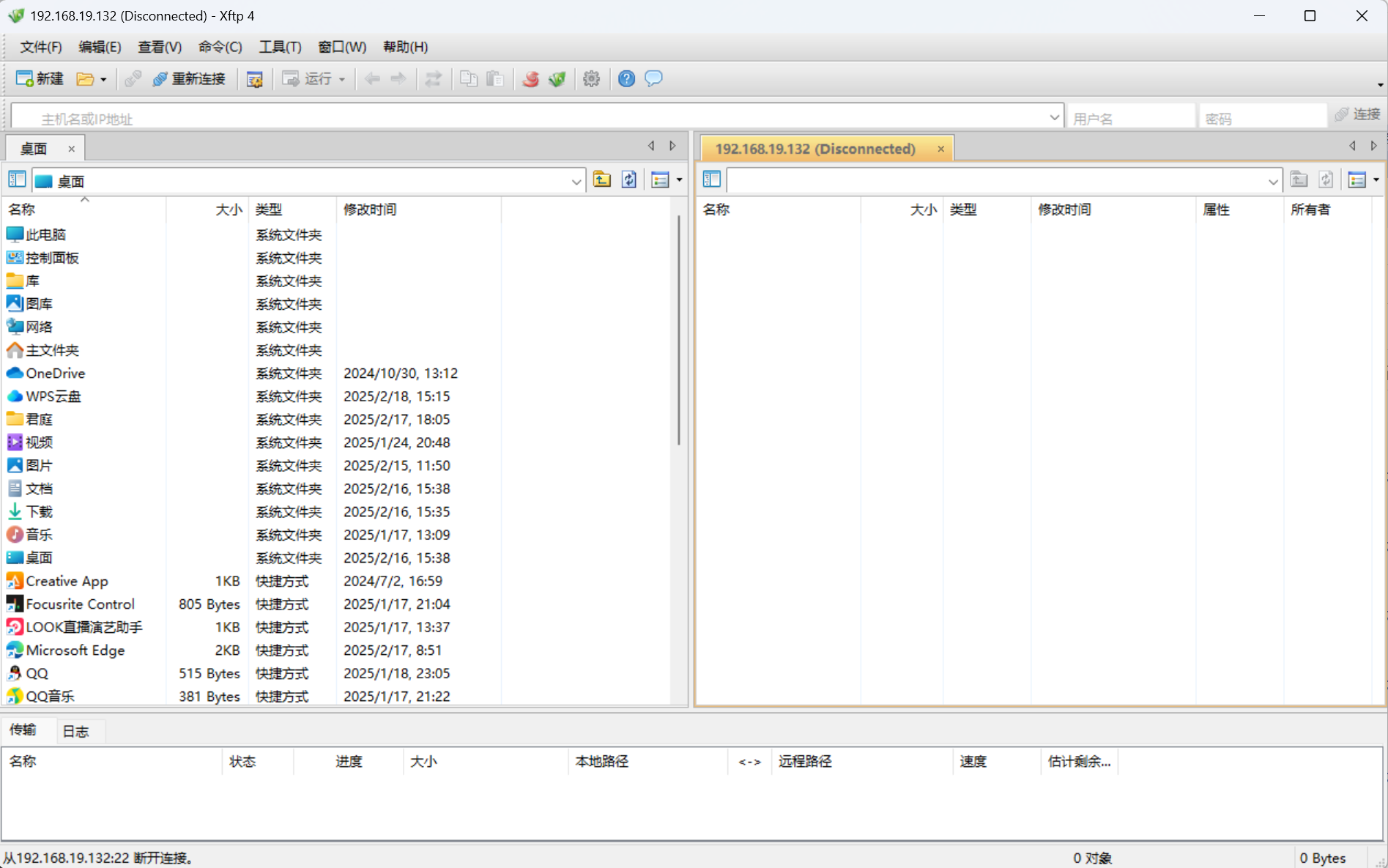
Task: Click the local file list vertical scrollbar
Action: coord(679,330)
